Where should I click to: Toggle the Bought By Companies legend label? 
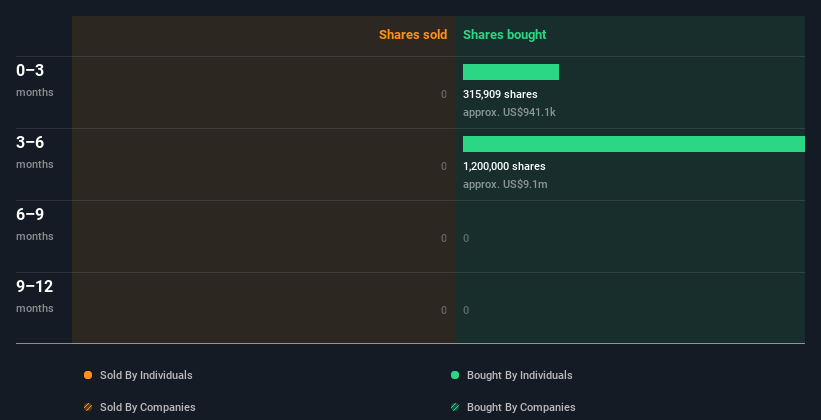tap(521, 407)
